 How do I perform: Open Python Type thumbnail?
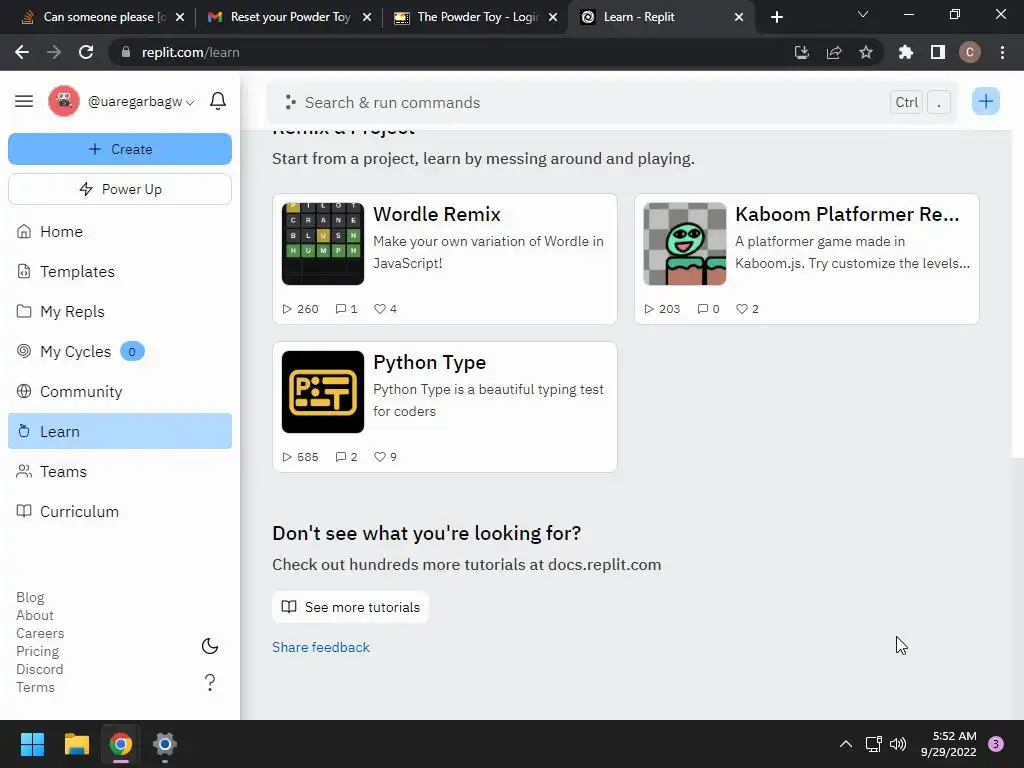point(323,392)
